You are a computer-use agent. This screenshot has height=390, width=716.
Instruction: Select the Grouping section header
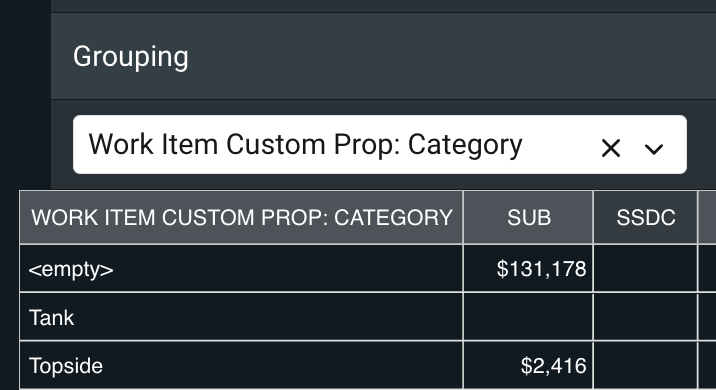pyautogui.click(x=131, y=57)
